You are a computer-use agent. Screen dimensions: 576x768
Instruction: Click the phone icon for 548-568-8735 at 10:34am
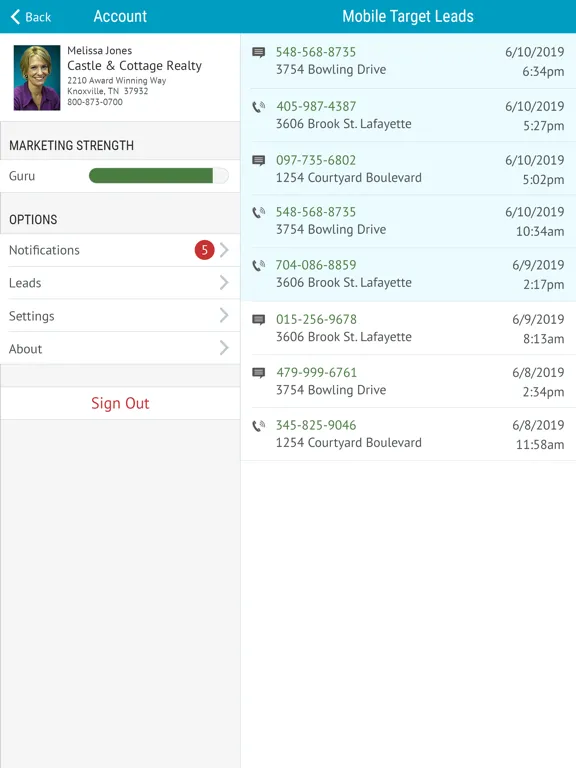click(259, 212)
